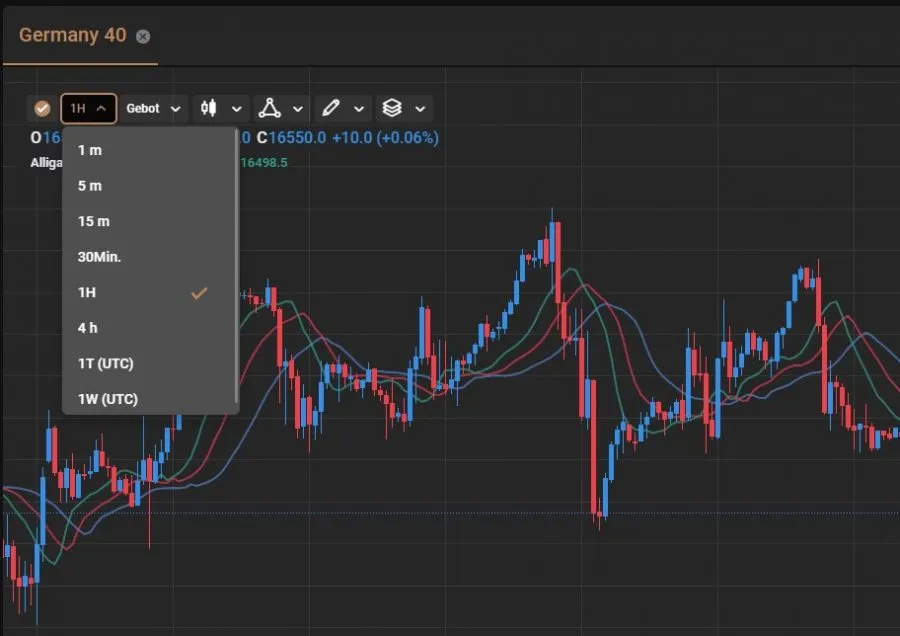Click the checkmark next to 1H interval
The image size is (900, 636).
pyautogui.click(x=198, y=292)
